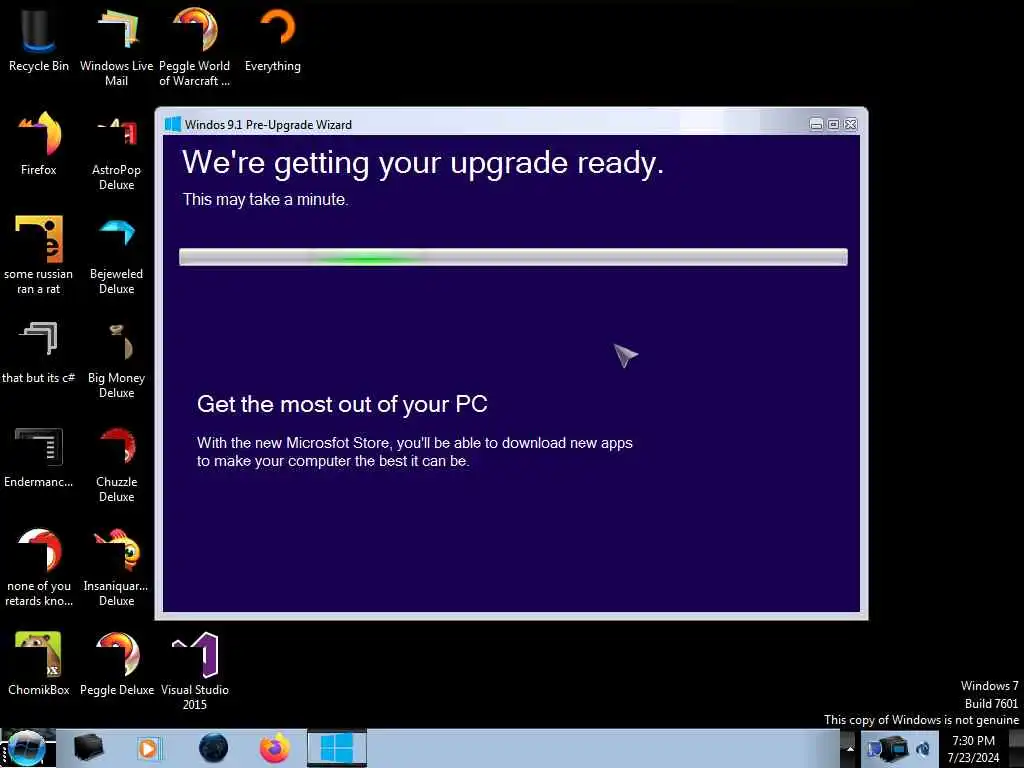This screenshot has height=768, width=1024.
Task: Open the dark box app in taskbar
Action: (88, 748)
